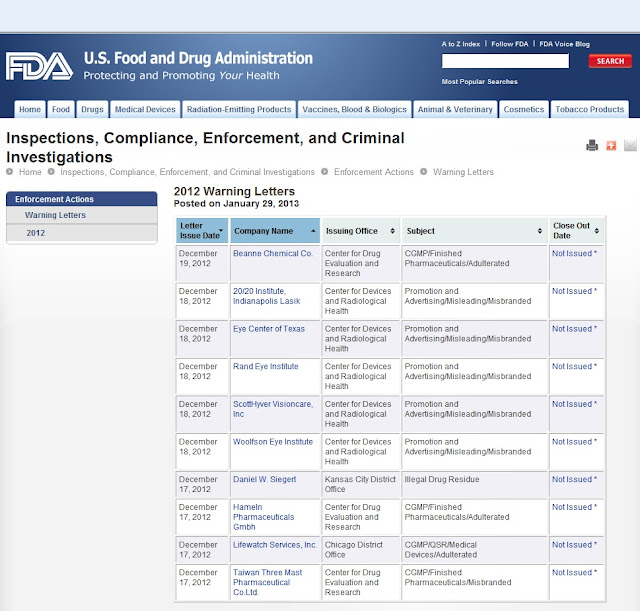The height and width of the screenshot is (611, 640).
Task: Sort by Close Out Date column
Action: 576,231
